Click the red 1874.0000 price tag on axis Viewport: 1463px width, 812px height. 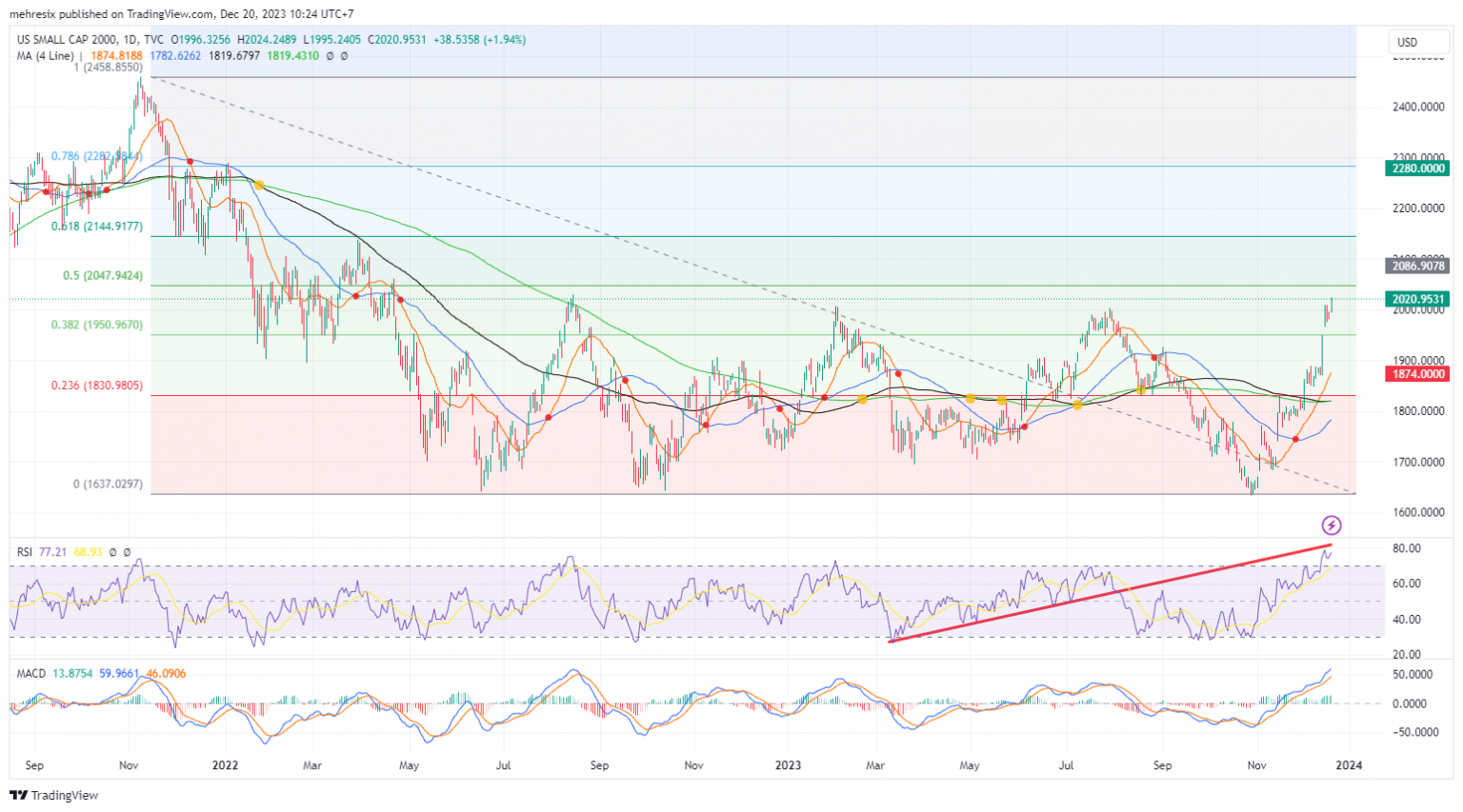point(1417,374)
